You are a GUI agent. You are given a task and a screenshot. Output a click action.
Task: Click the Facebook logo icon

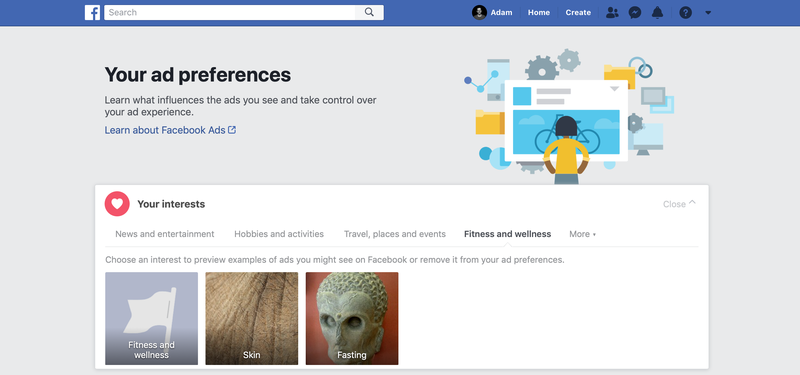pyautogui.click(x=92, y=12)
